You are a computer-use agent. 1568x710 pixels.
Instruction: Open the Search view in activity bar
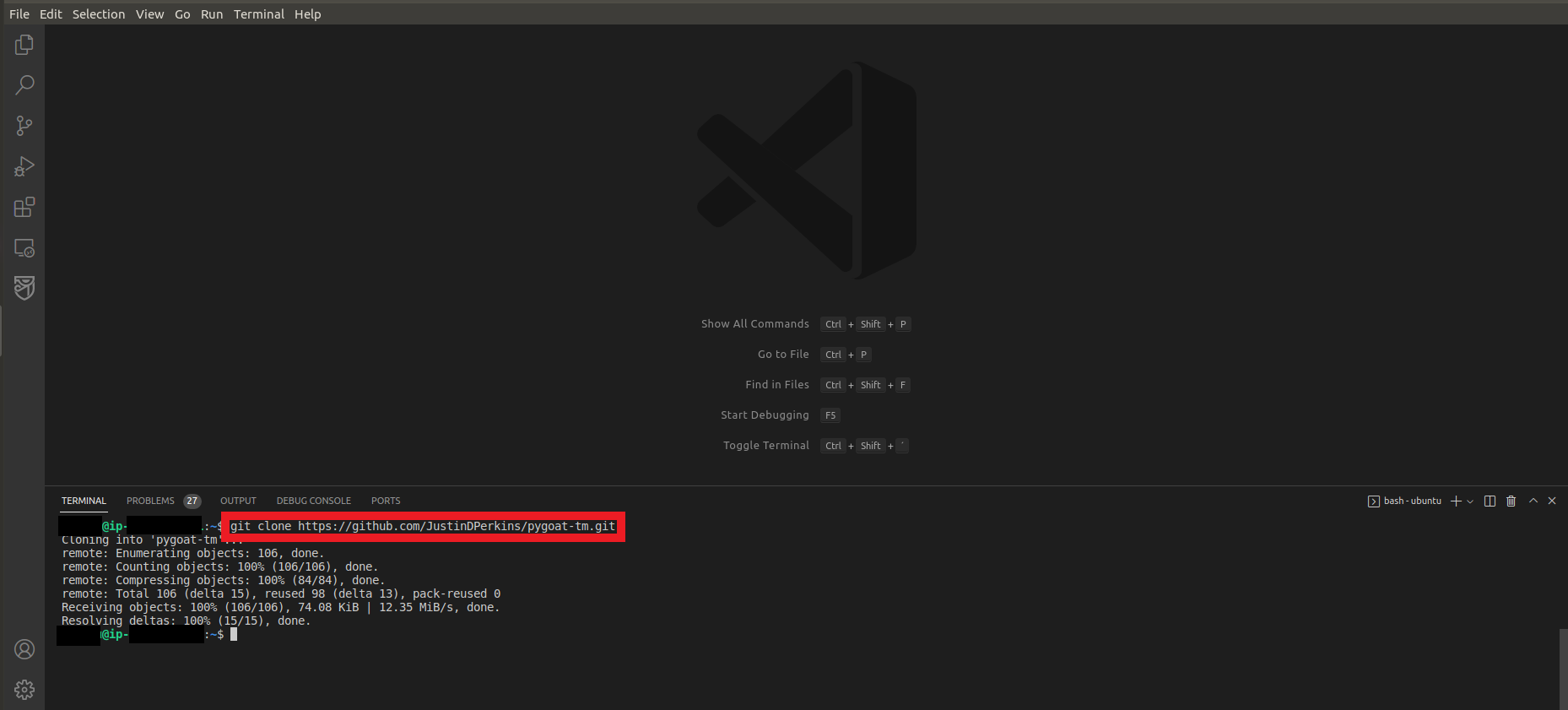pyautogui.click(x=24, y=85)
